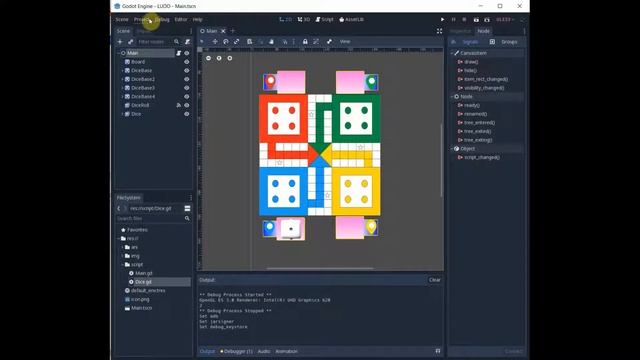Toggle visibility of the Dice node
The image size is (640, 360).
pos(187,114)
